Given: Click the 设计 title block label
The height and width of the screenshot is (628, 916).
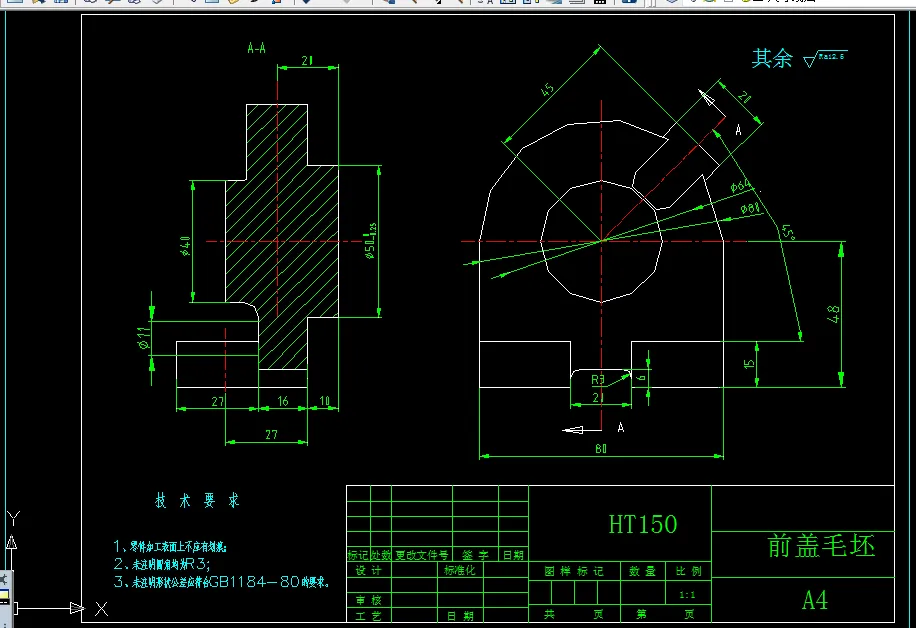Looking at the screenshot, I should (x=369, y=570).
